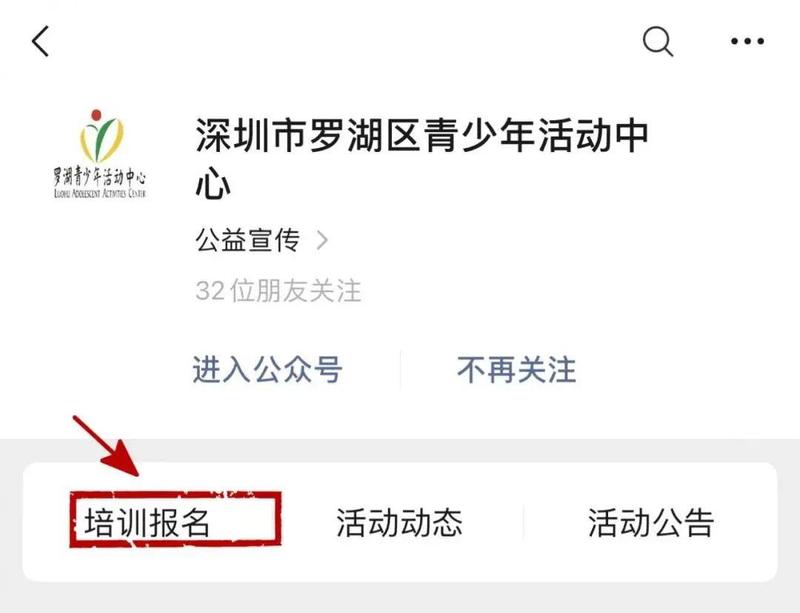
Task: Open search with the magnifier icon
Action: [x=658, y=41]
